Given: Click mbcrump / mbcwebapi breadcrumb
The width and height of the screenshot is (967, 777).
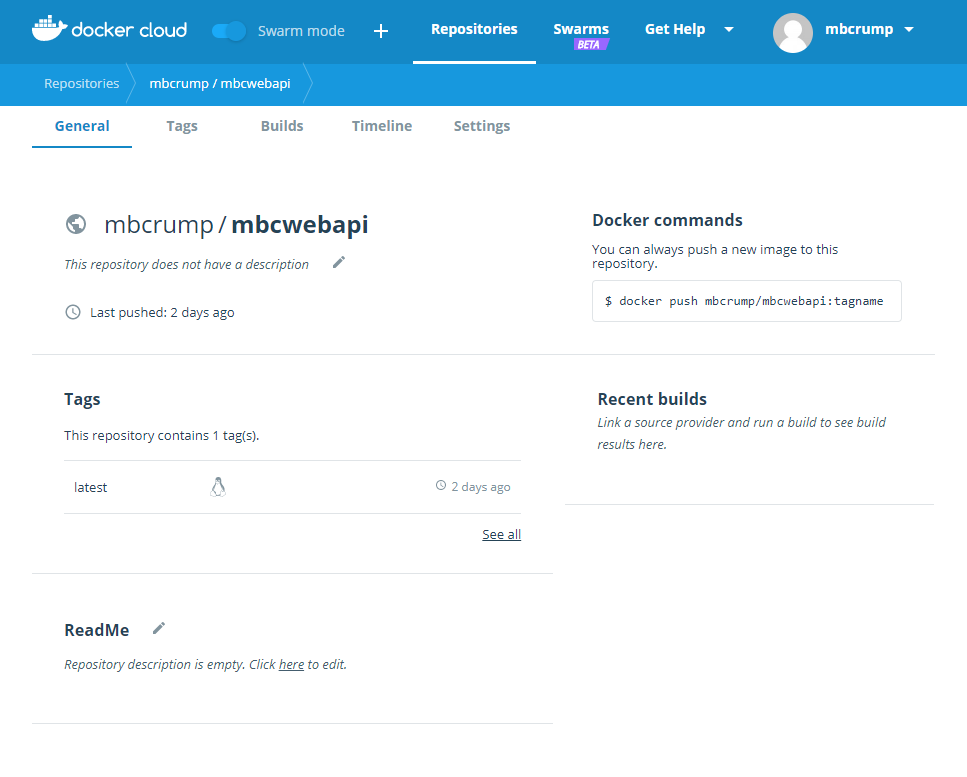Looking at the screenshot, I should coord(220,84).
